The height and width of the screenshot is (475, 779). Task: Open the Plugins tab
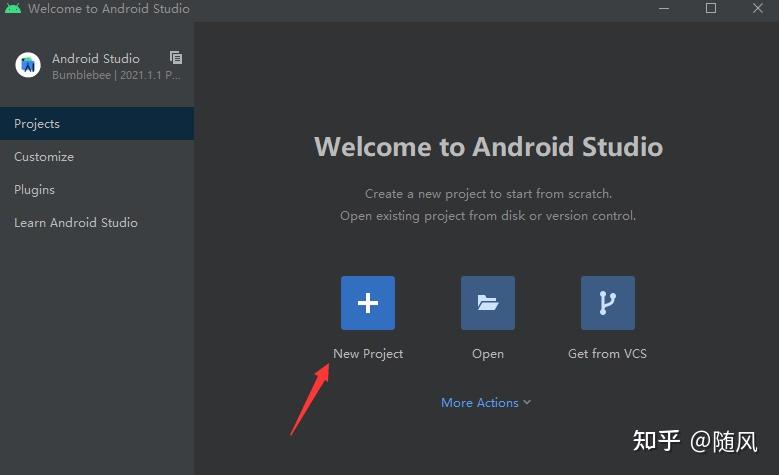click(x=34, y=190)
